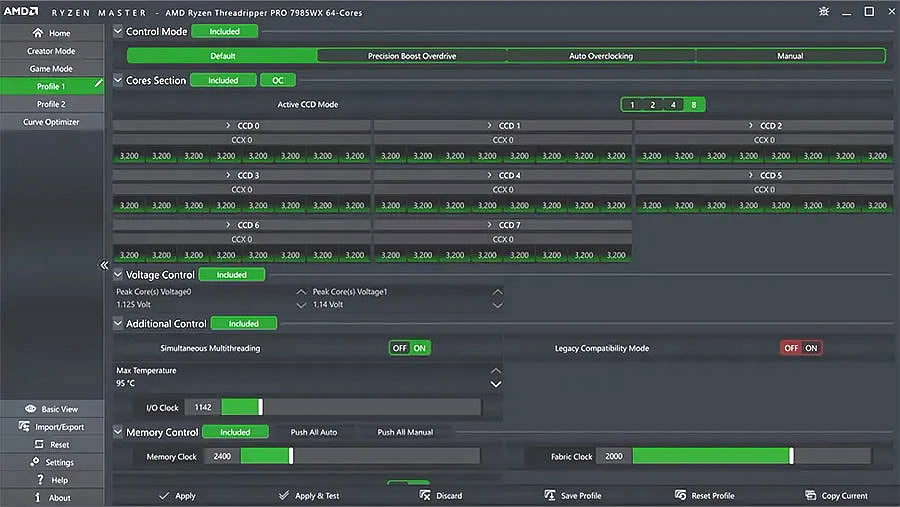The image size is (900, 507).
Task: Select Active CCD Mode 4
Action: (x=673, y=105)
